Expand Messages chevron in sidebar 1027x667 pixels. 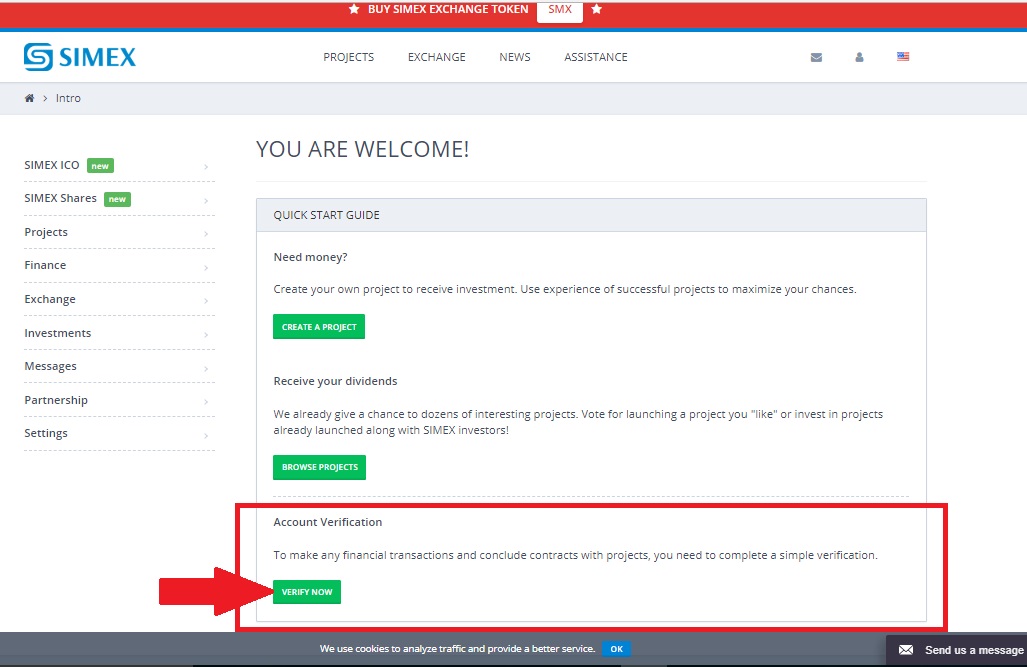tap(206, 368)
